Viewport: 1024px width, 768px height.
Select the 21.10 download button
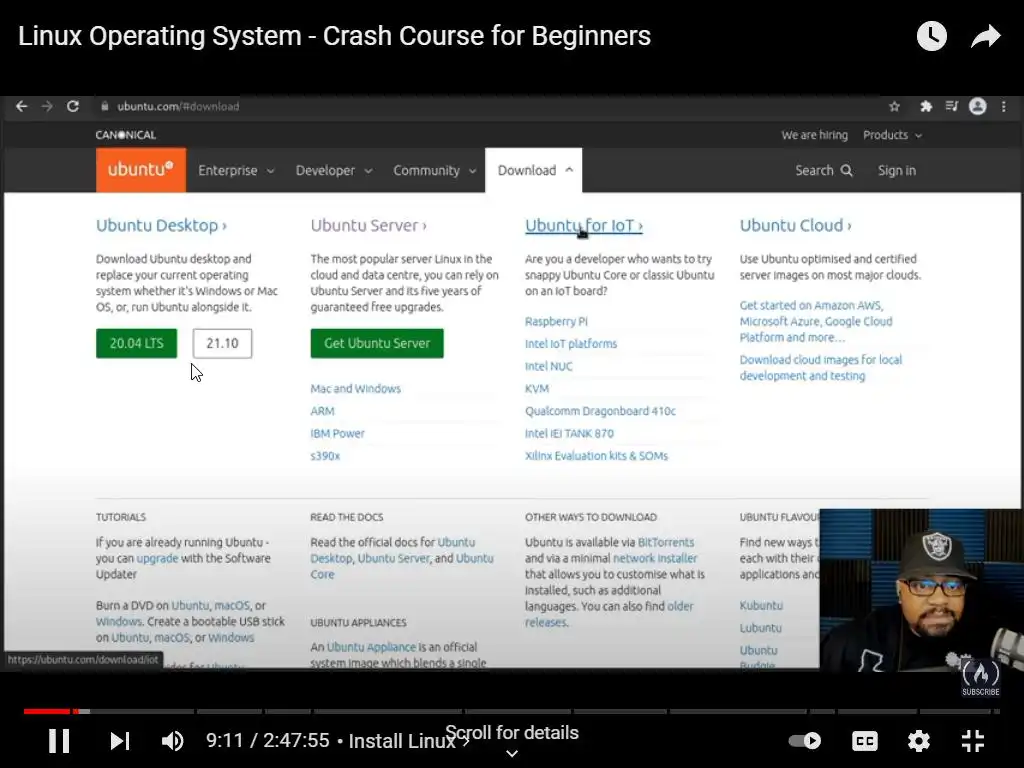222,344
